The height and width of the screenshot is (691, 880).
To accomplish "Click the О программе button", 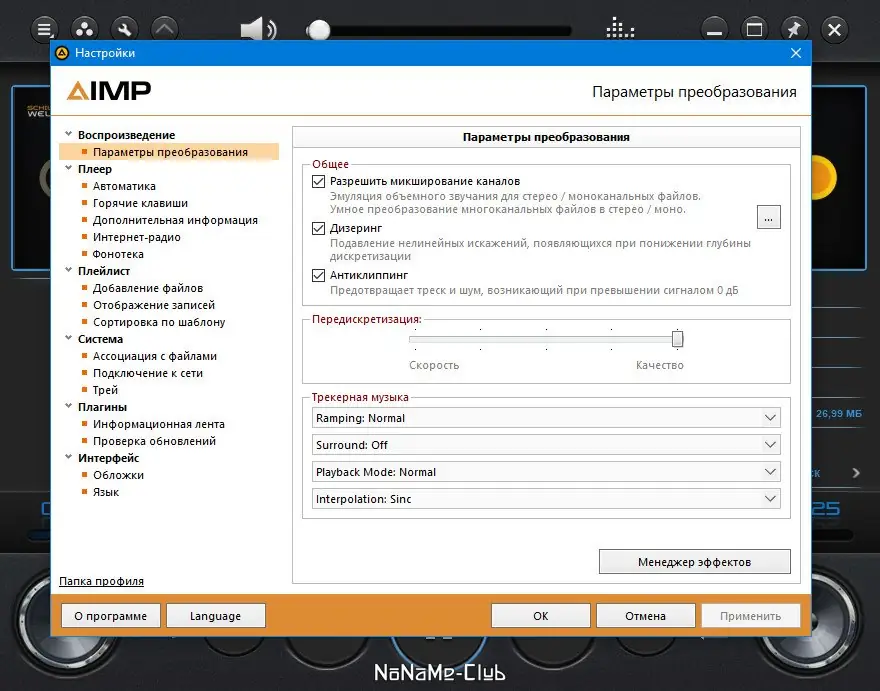I will click(x=111, y=616).
